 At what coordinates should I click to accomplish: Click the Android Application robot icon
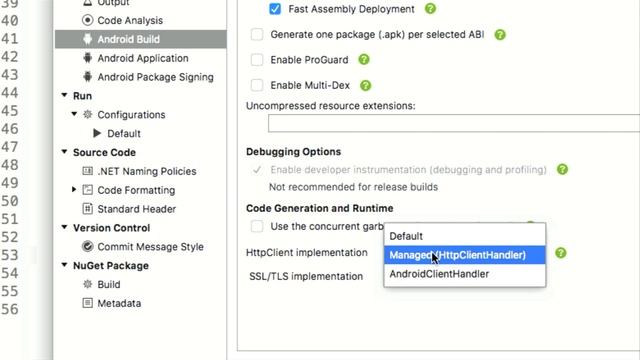tap(87, 58)
